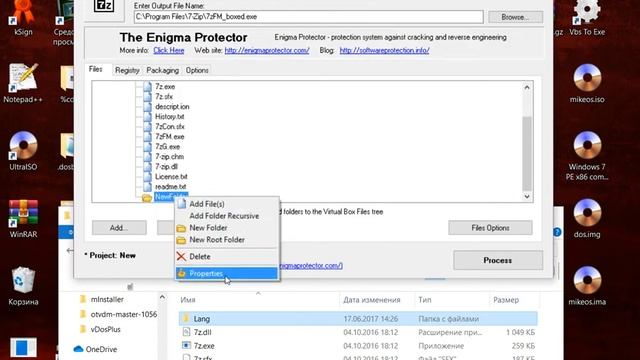The width and height of the screenshot is (640, 360).
Task: Click the Explorer sidebar scroll up arrow
Action: [x=162, y=297]
